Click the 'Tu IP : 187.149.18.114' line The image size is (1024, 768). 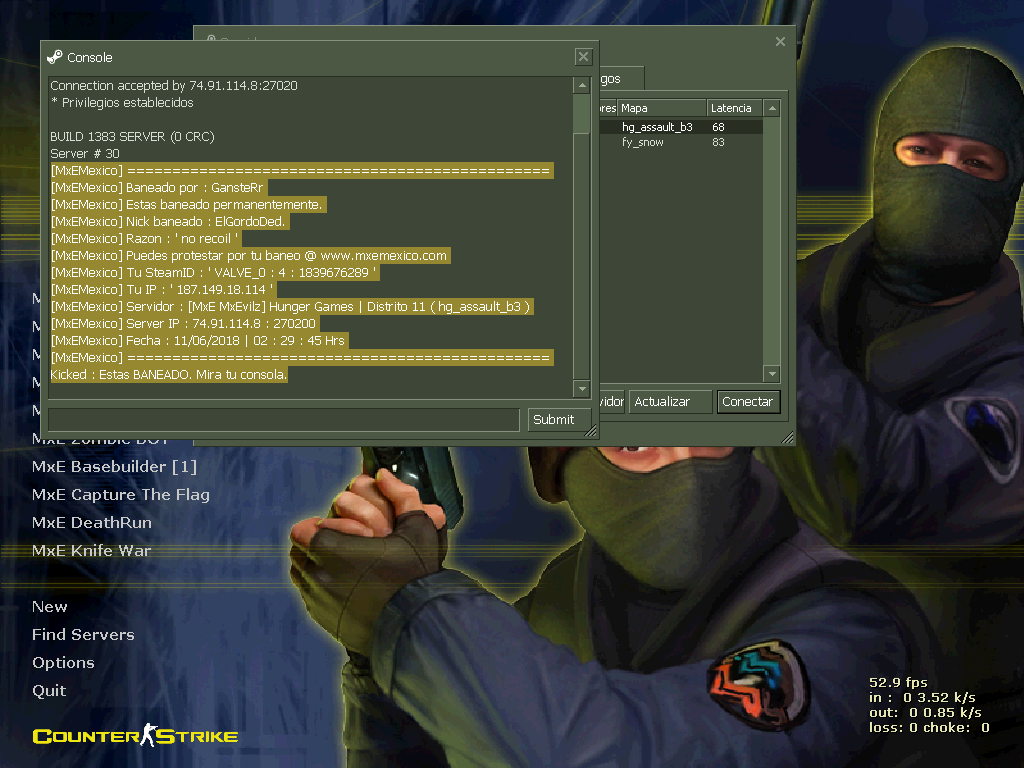pos(162,289)
